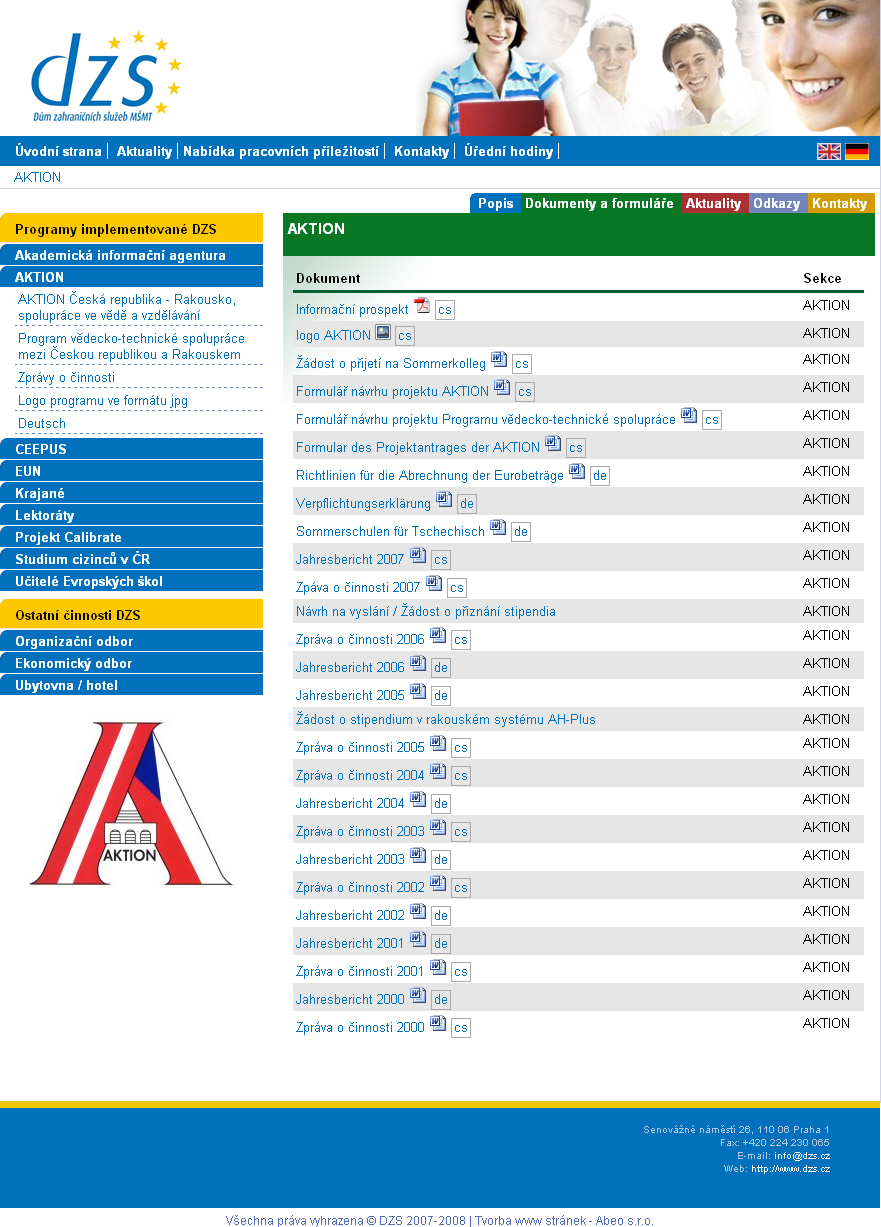Open Studium cizinců v ČR in the sidebar
Viewport: 881px width, 1227px height.
82,559
